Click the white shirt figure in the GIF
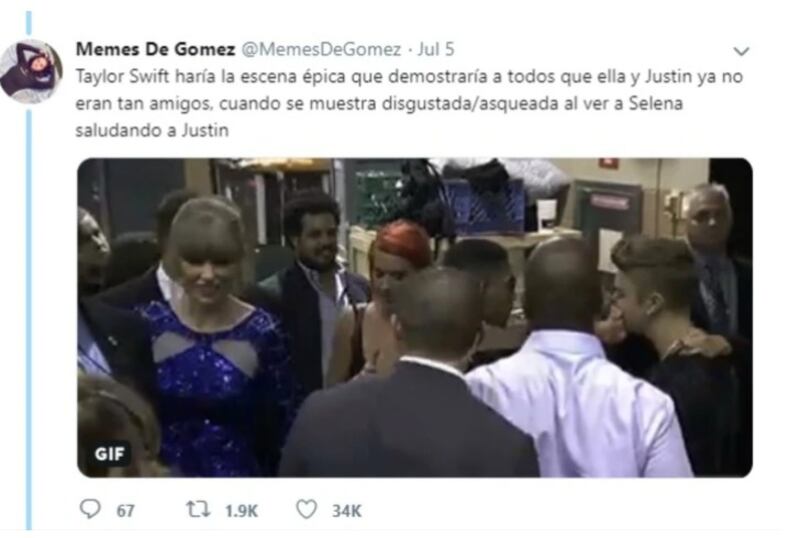 click(x=579, y=403)
